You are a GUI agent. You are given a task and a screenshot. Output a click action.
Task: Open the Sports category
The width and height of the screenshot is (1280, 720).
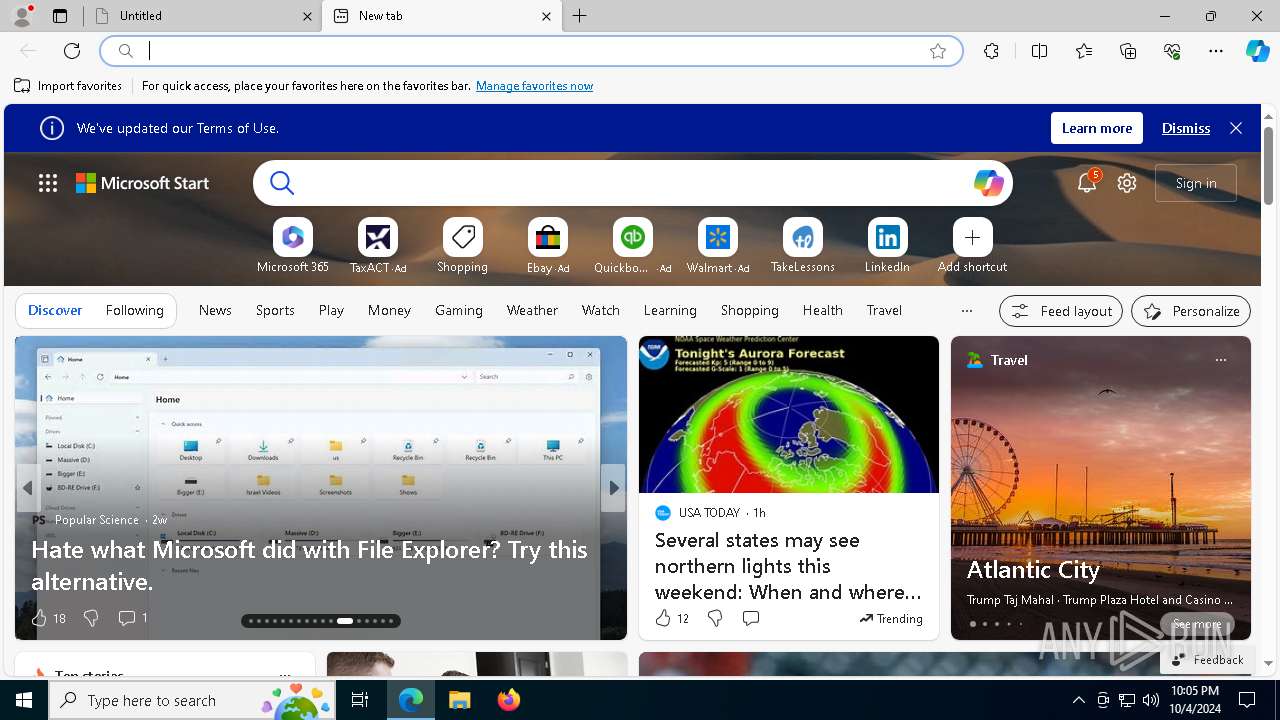(x=275, y=311)
